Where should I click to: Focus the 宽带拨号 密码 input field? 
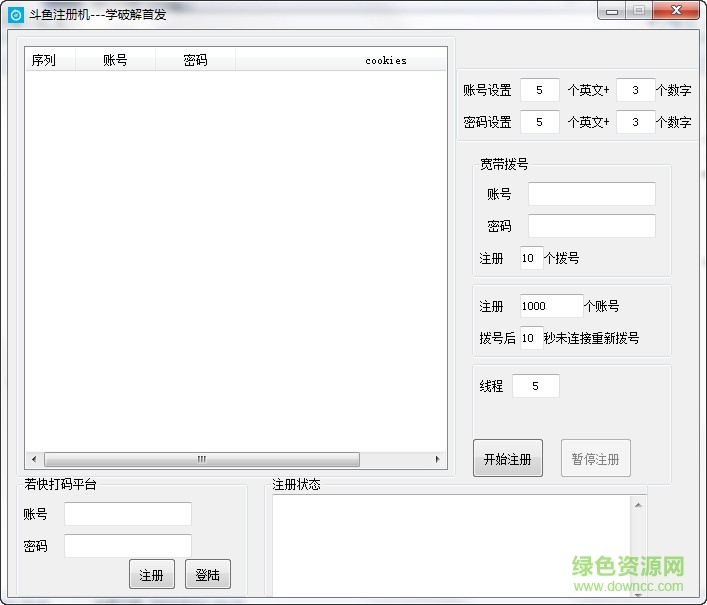(x=592, y=226)
